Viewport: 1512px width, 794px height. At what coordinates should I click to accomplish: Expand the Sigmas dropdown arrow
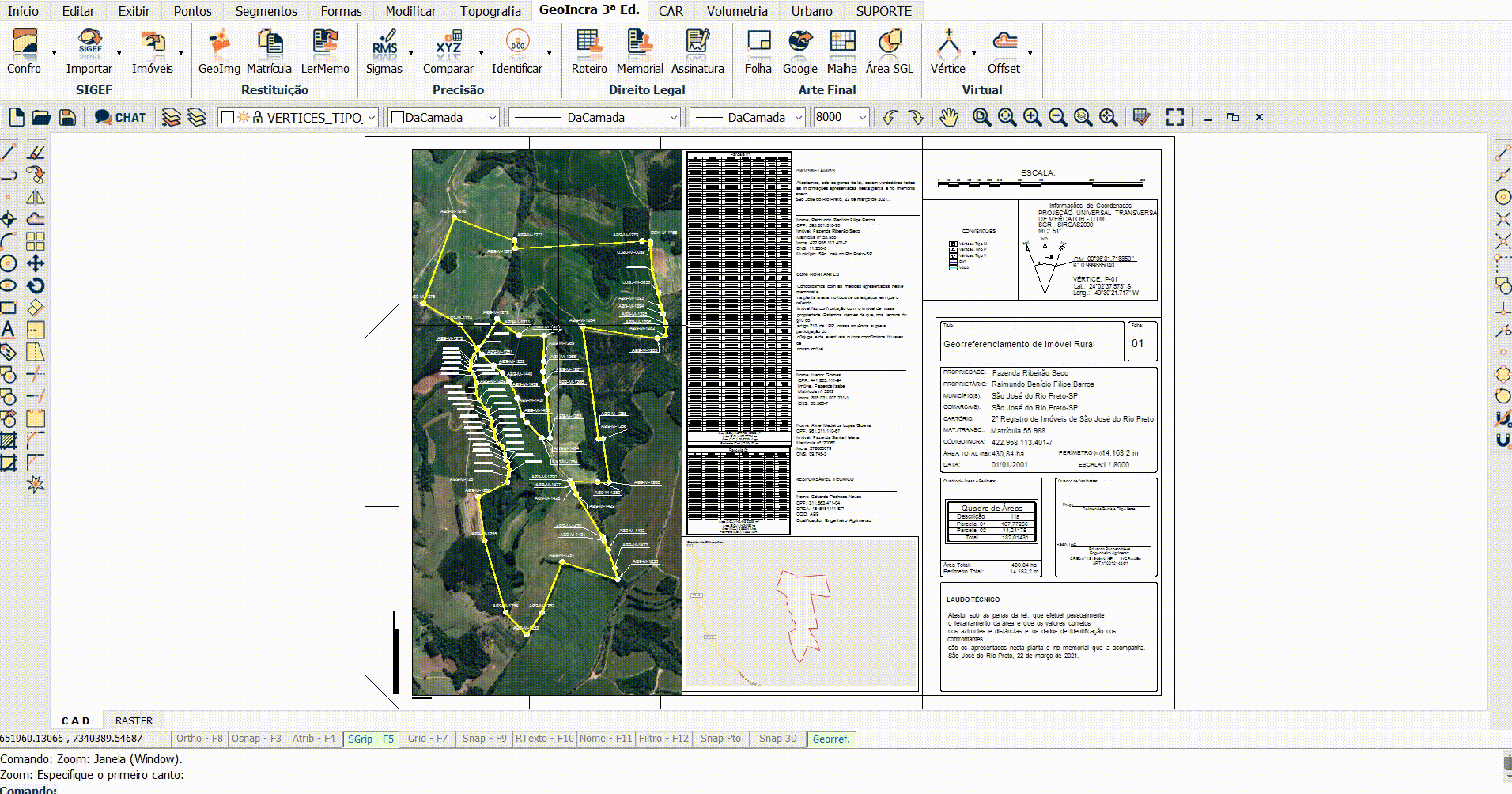pyautogui.click(x=411, y=53)
